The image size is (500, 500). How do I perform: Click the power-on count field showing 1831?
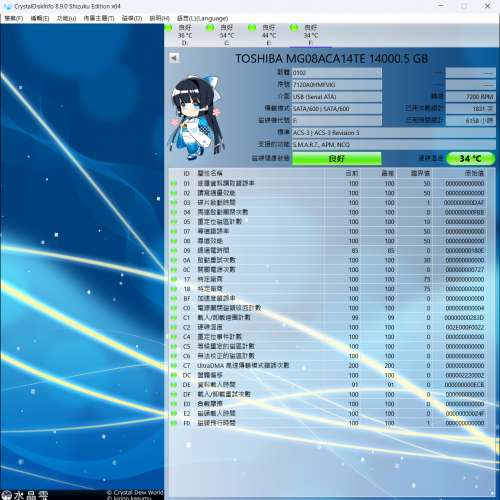coord(471,109)
